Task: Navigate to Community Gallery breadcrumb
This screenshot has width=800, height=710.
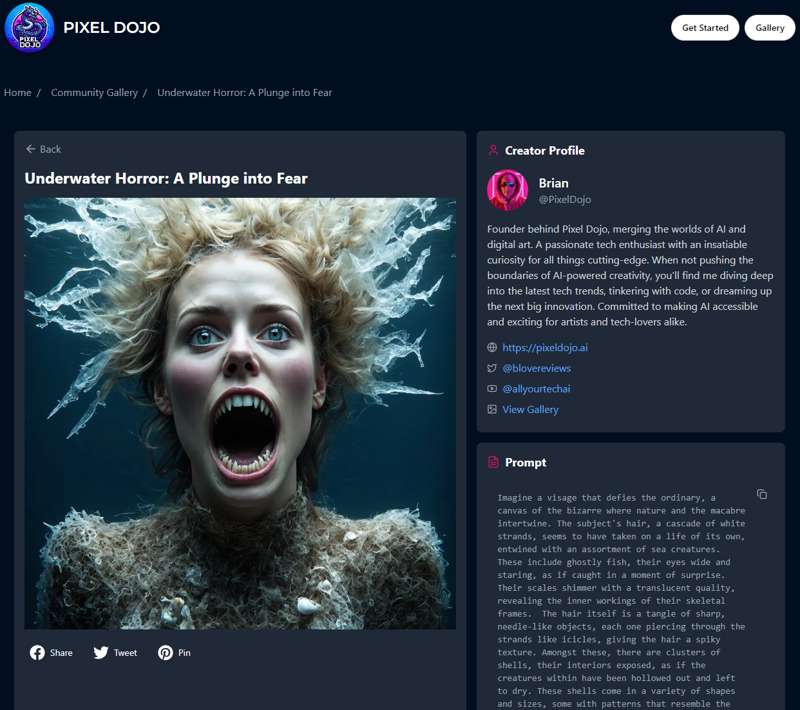Action: click(94, 93)
